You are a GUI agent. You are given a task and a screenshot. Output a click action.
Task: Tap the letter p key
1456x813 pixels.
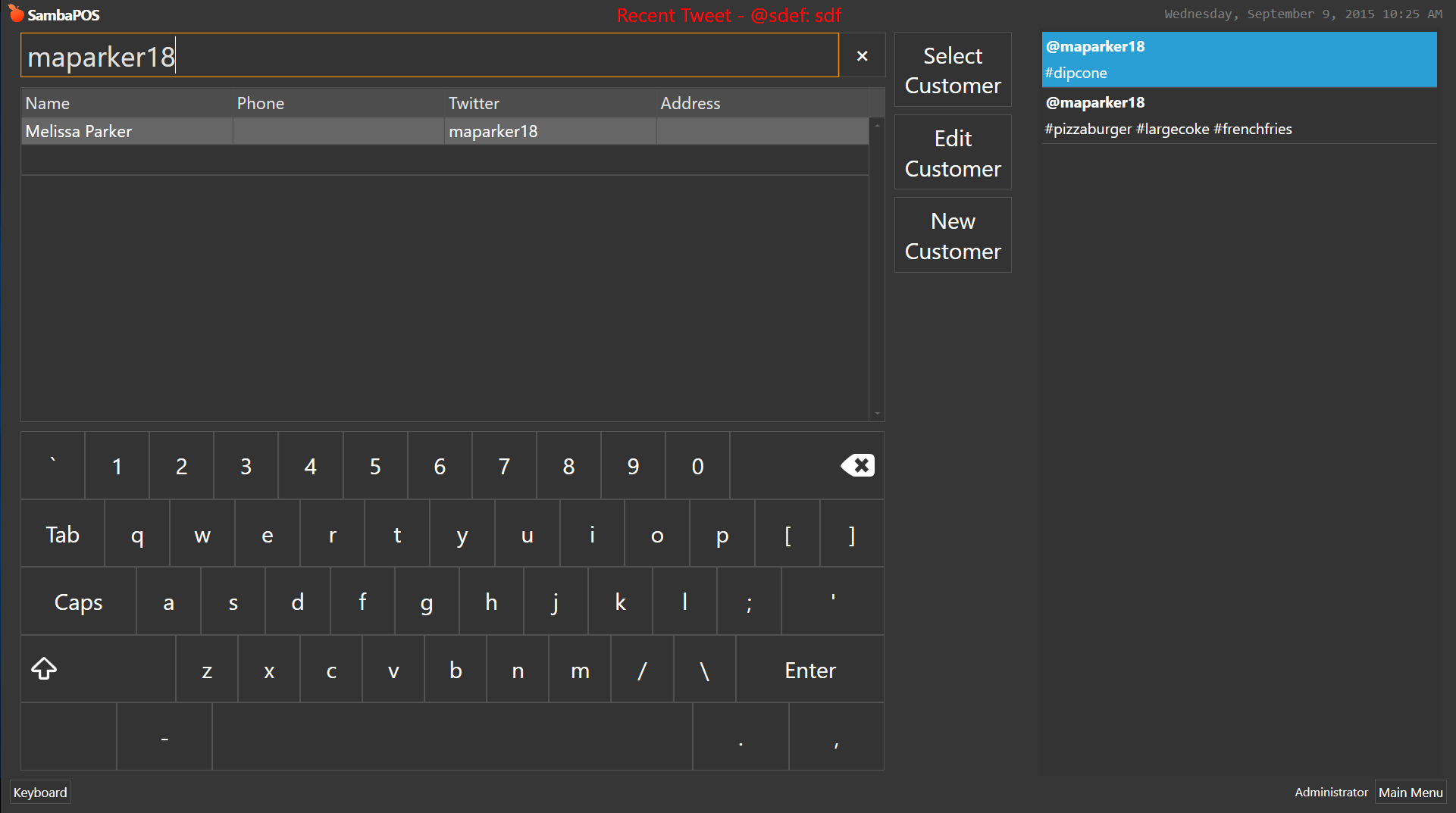[x=722, y=534]
